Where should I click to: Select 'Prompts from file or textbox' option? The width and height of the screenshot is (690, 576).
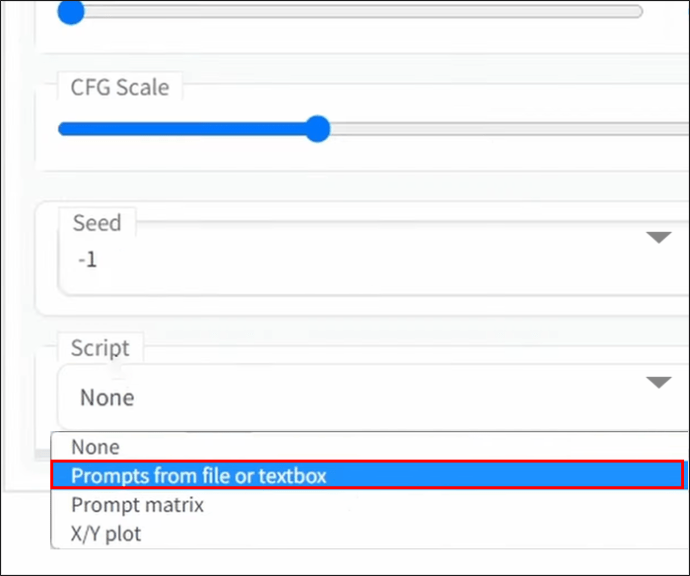pos(198,476)
